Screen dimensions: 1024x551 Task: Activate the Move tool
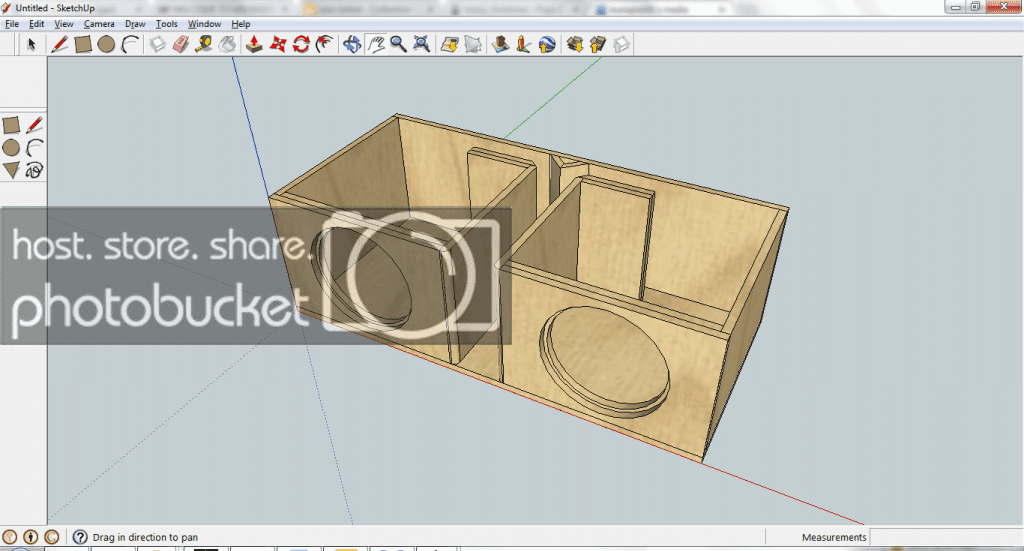(x=278, y=44)
